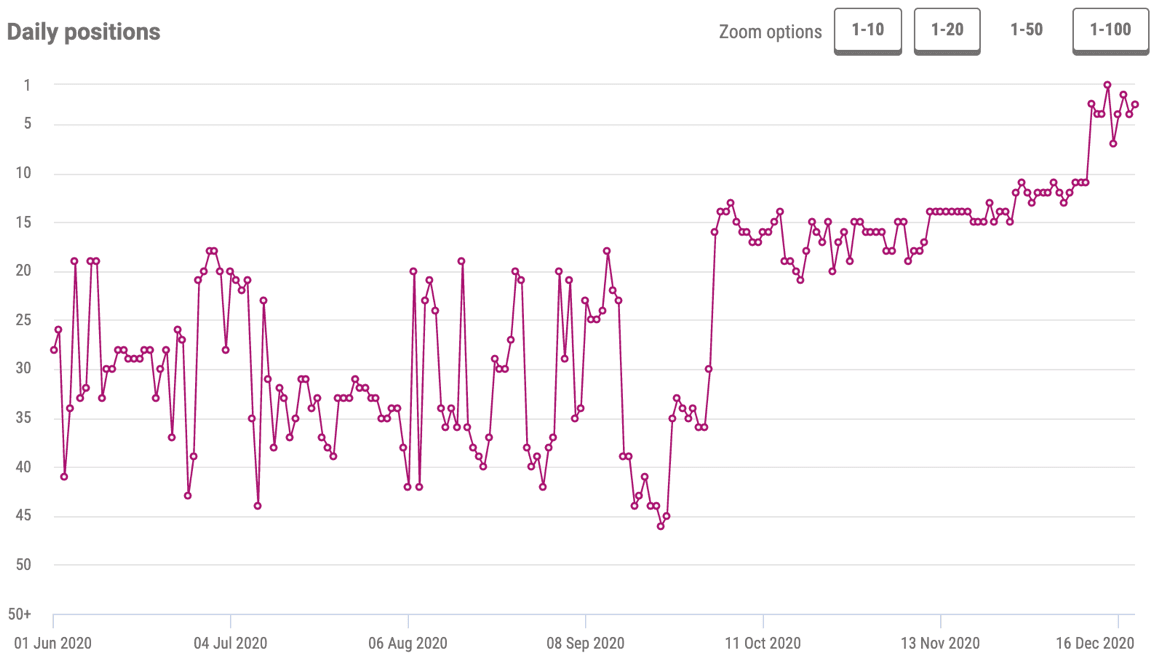Click the 08 Sep 2020 axis label

585,643
